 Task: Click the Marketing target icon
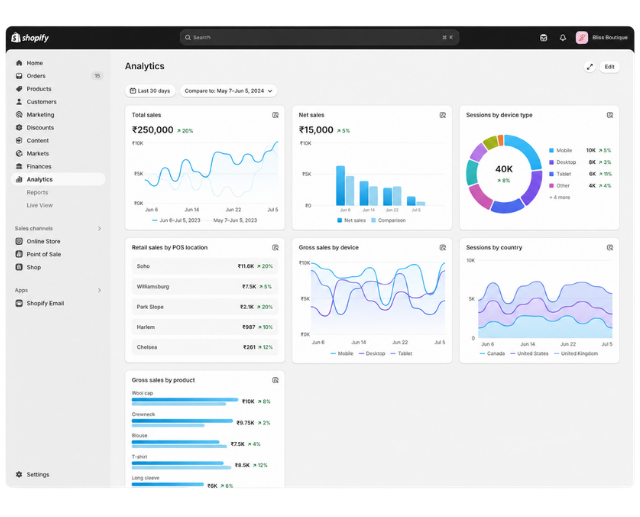(x=19, y=115)
